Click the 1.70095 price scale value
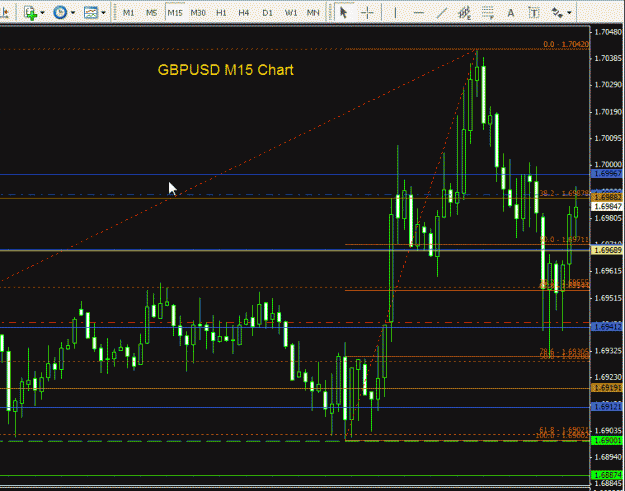The image size is (625, 491). [608, 138]
